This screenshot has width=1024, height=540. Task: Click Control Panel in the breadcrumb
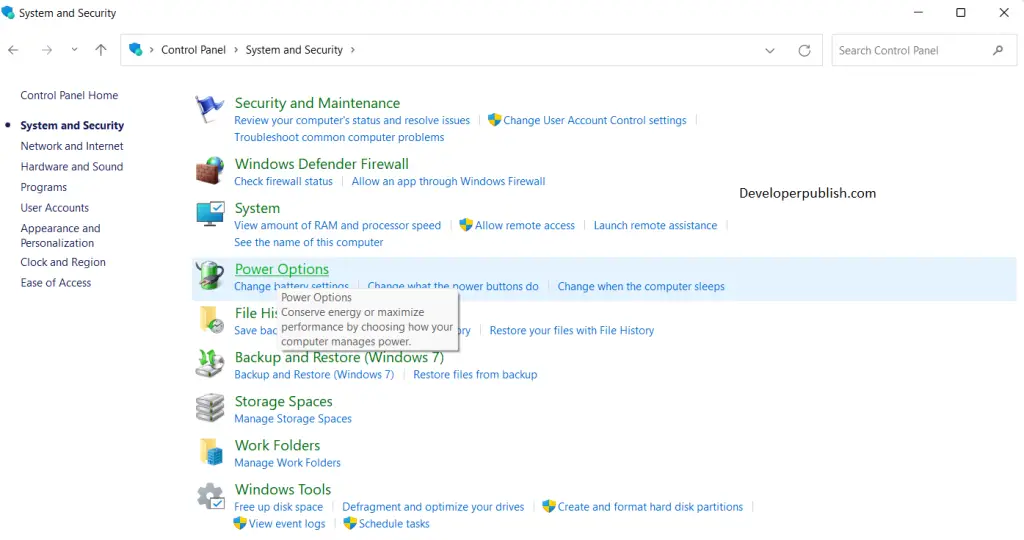pos(193,50)
